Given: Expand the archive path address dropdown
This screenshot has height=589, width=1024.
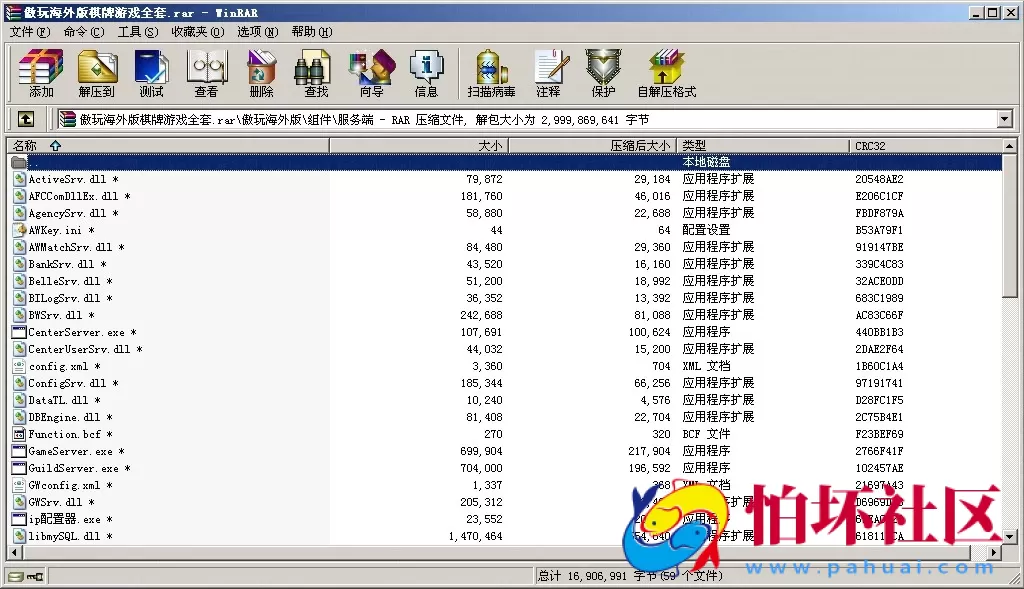Looking at the screenshot, I should coord(1005,118).
